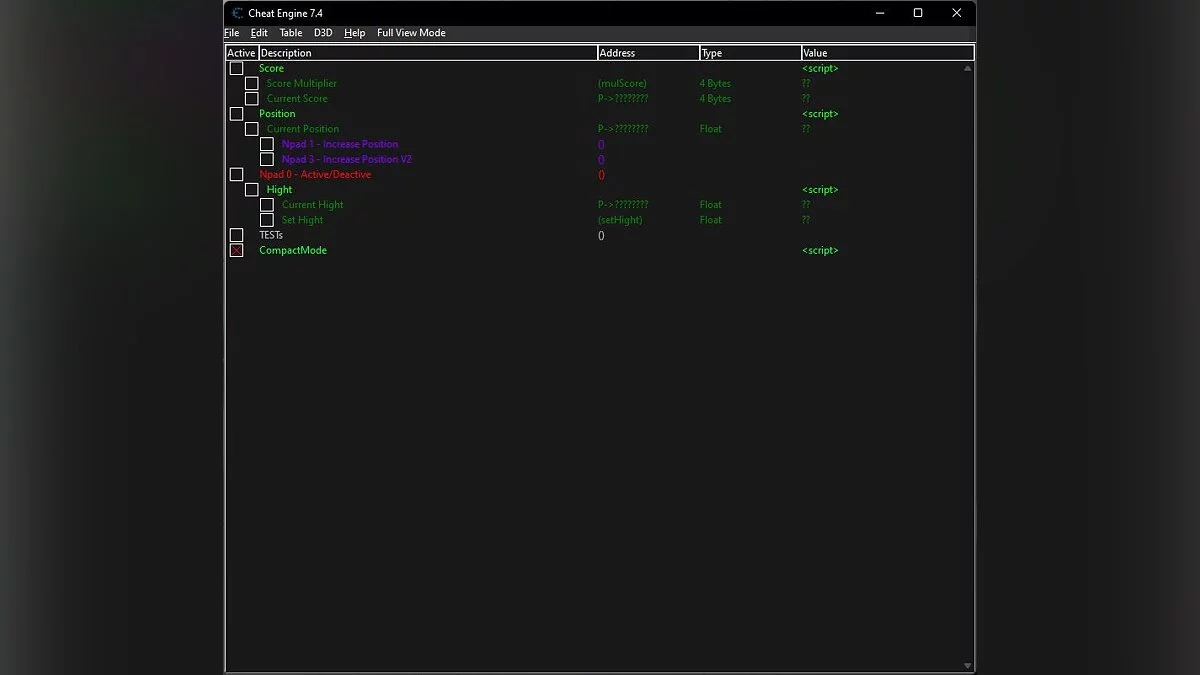Tick the Current Score checkbox

(x=251, y=98)
